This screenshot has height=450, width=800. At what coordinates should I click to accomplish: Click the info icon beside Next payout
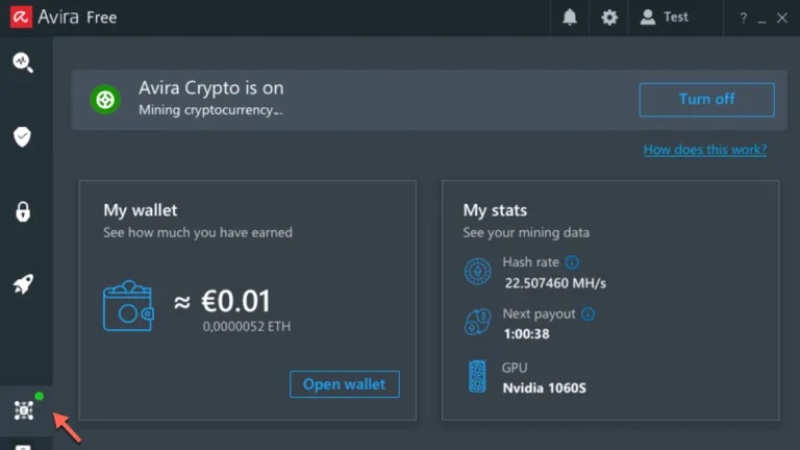pos(588,314)
